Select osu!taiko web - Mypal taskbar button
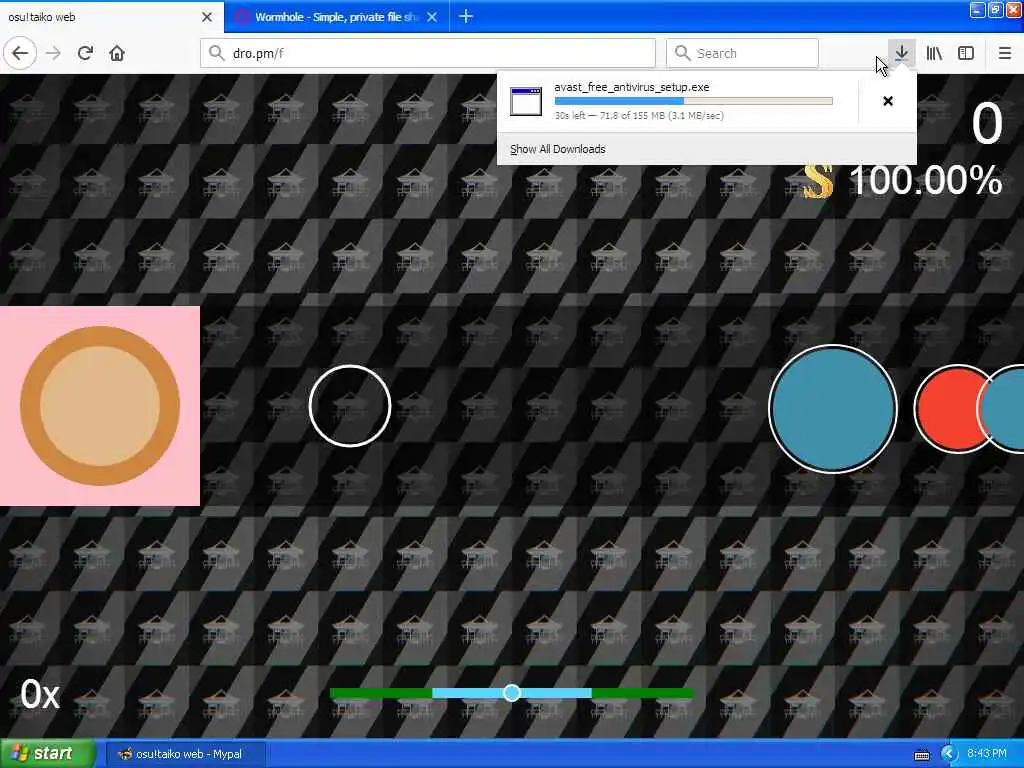Image resolution: width=1024 pixels, height=768 pixels. (x=186, y=754)
